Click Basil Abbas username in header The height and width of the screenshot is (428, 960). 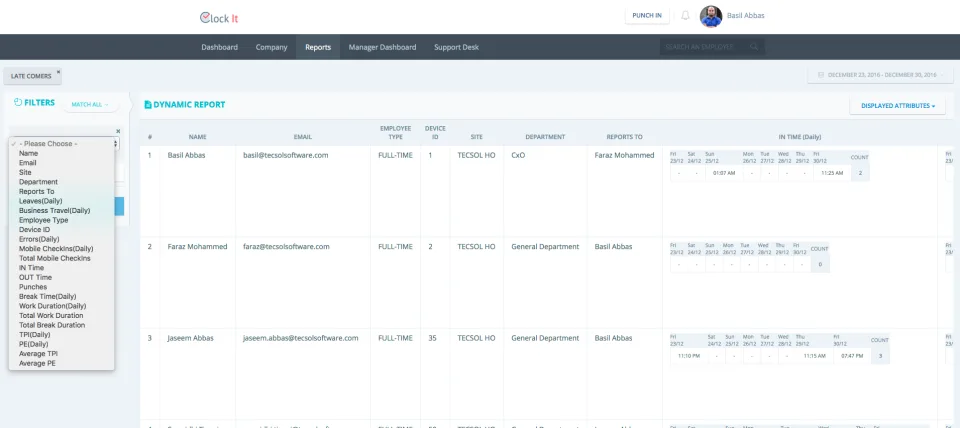point(746,16)
